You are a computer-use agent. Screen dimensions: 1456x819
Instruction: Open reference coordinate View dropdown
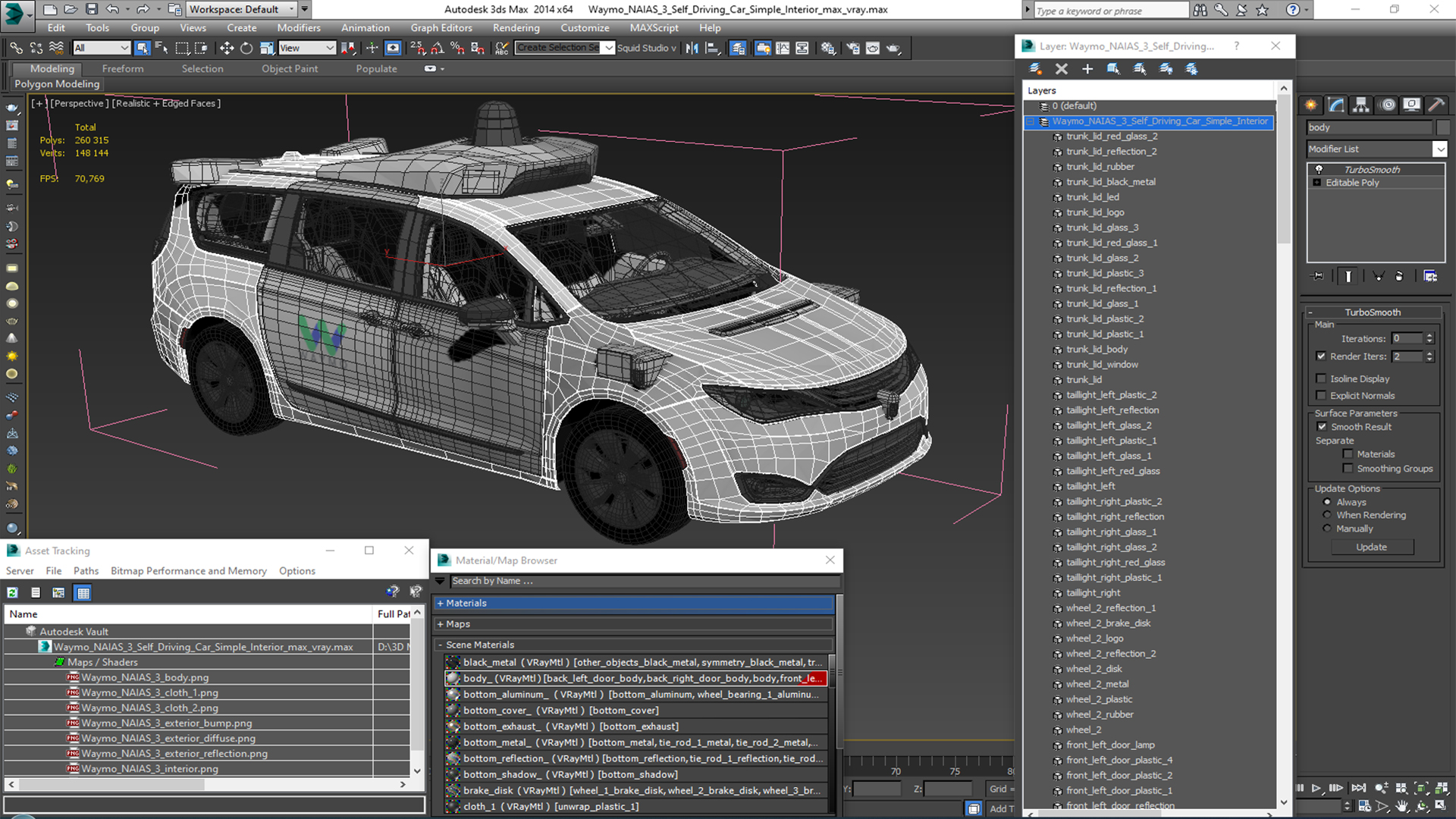click(x=307, y=48)
